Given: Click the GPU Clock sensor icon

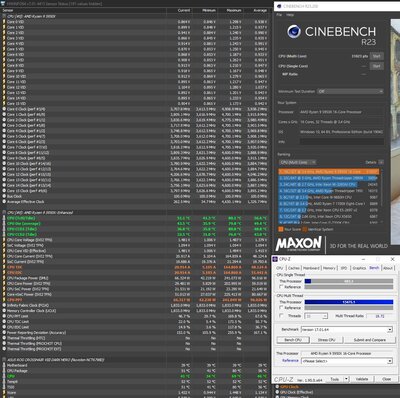Looking at the screenshot, I should coord(277,387).
